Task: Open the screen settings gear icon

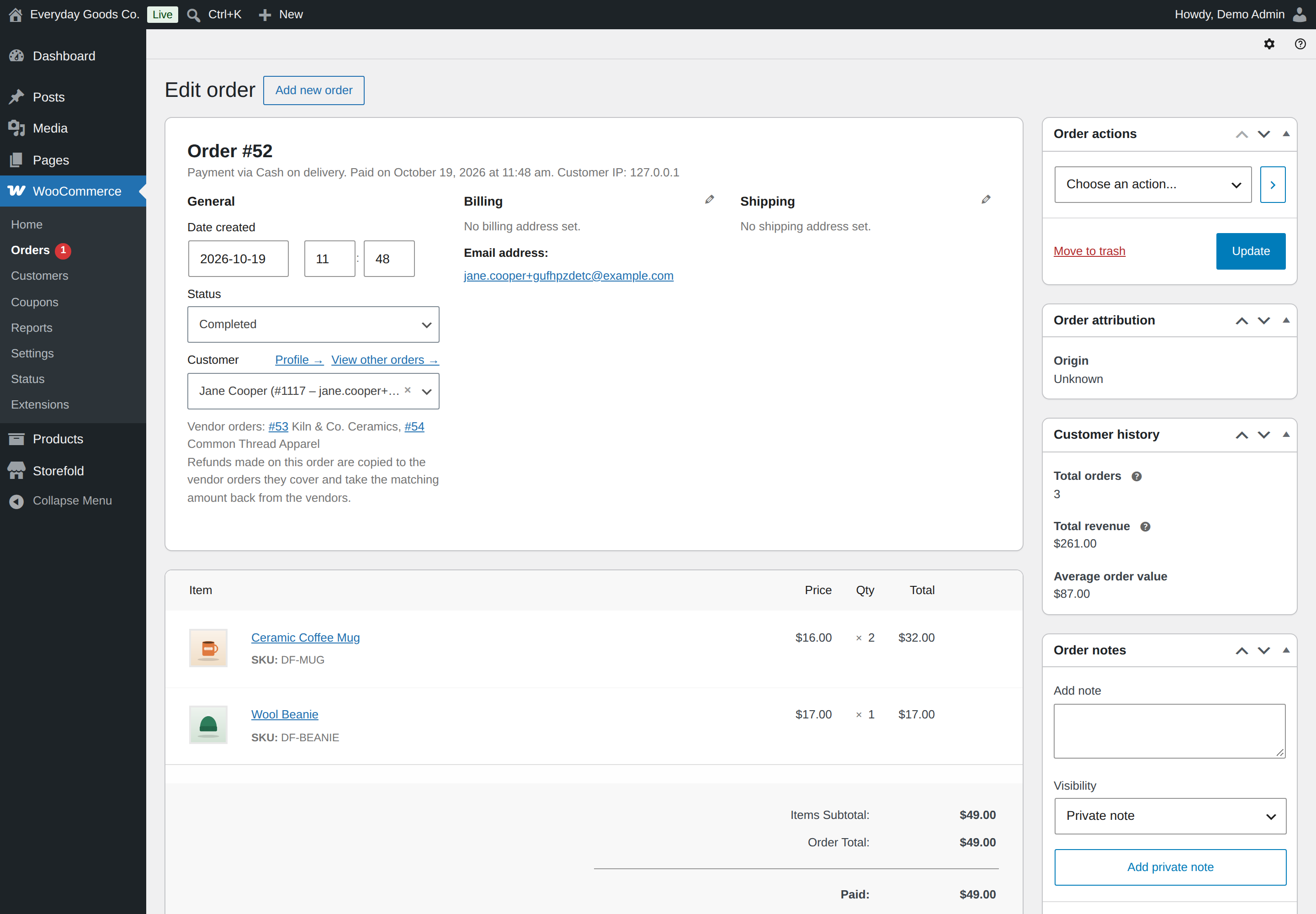Action: [1269, 44]
